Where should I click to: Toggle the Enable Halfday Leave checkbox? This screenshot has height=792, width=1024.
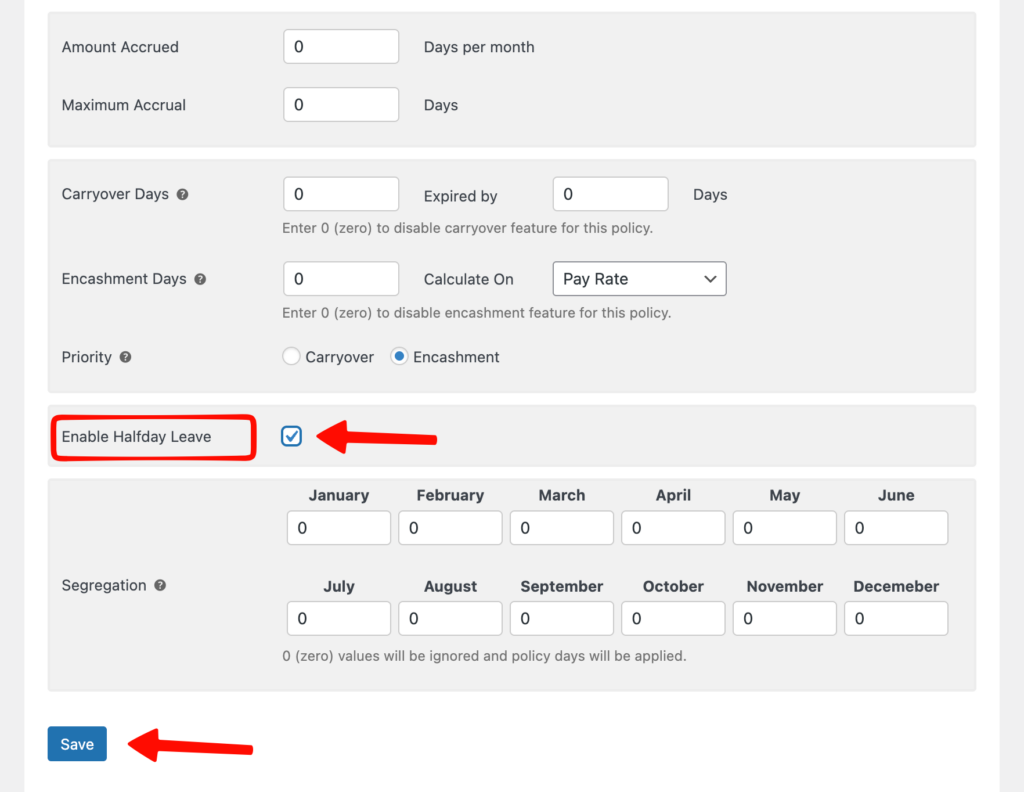point(291,436)
